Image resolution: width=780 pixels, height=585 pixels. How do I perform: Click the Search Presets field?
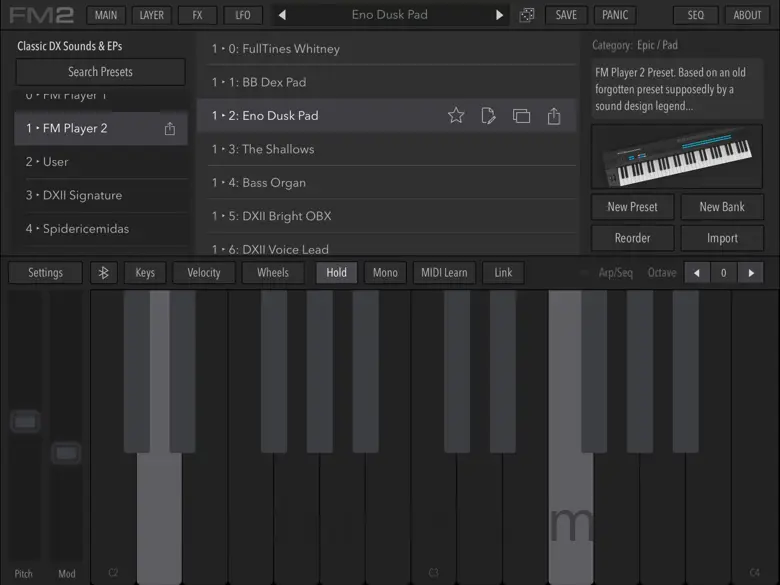[x=100, y=72]
